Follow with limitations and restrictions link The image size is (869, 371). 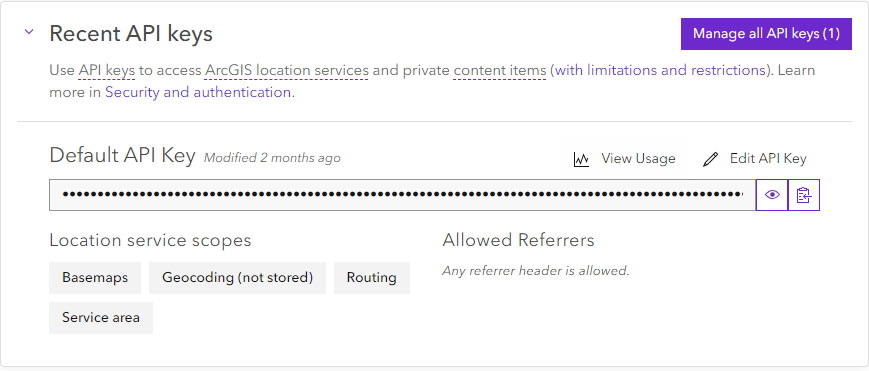pos(660,70)
